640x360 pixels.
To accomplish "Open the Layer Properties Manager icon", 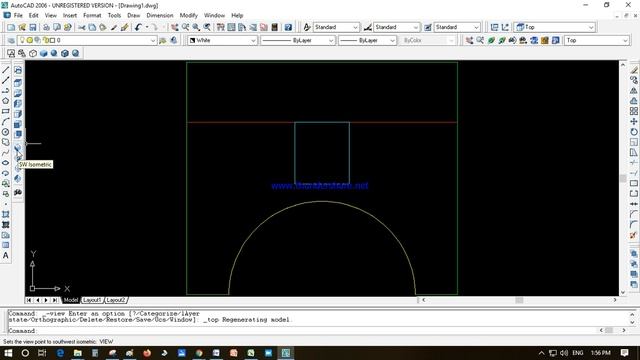I will point(11,40).
